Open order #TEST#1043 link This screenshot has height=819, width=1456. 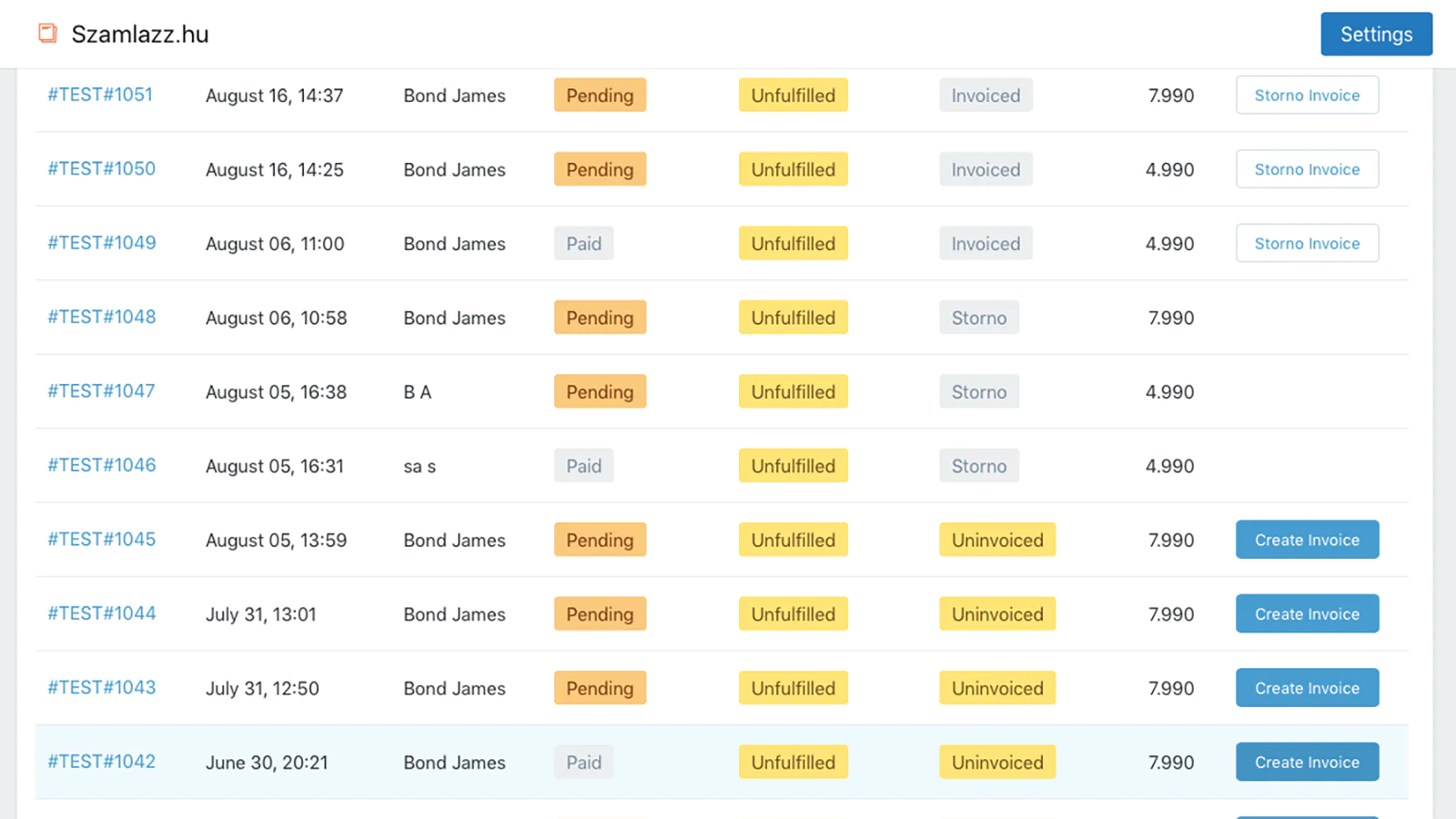pos(102,688)
